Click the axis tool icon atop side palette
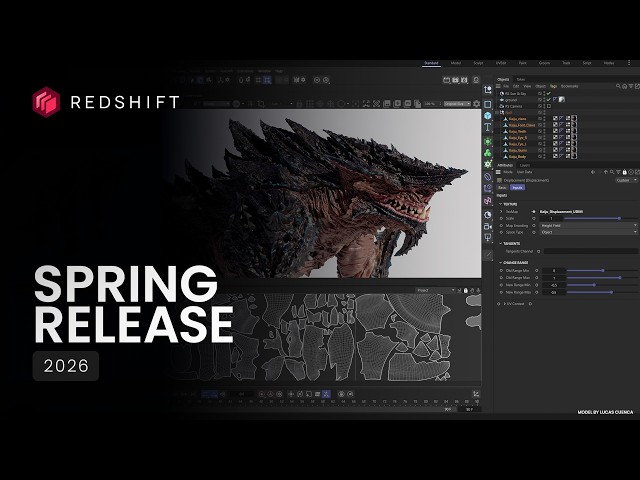This screenshot has width=640, height=480. pos(487,90)
